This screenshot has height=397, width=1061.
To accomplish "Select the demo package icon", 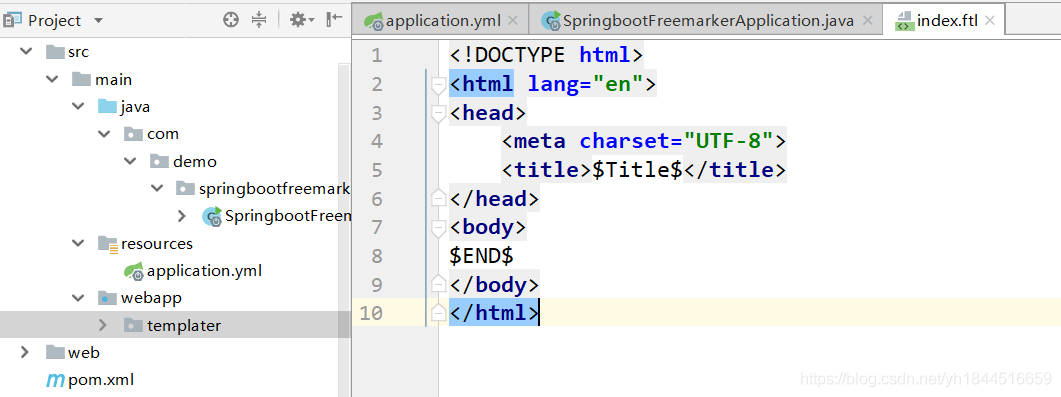I will click(x=159, y=162).
